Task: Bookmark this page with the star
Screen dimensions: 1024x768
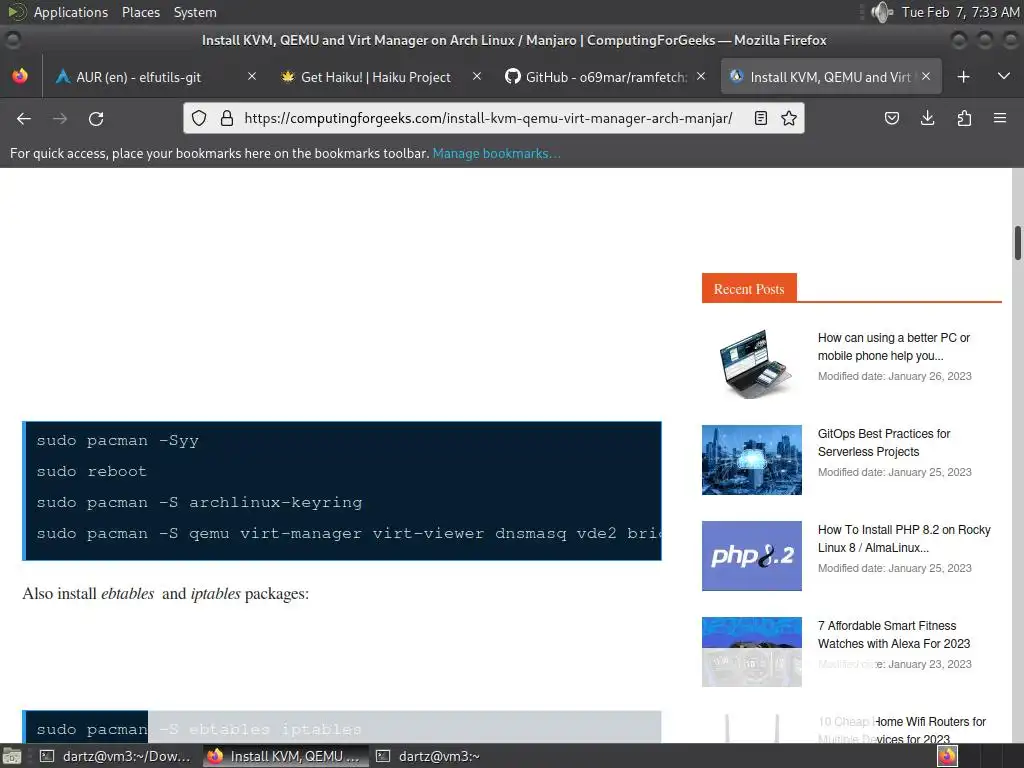Action: click(789, 118)
